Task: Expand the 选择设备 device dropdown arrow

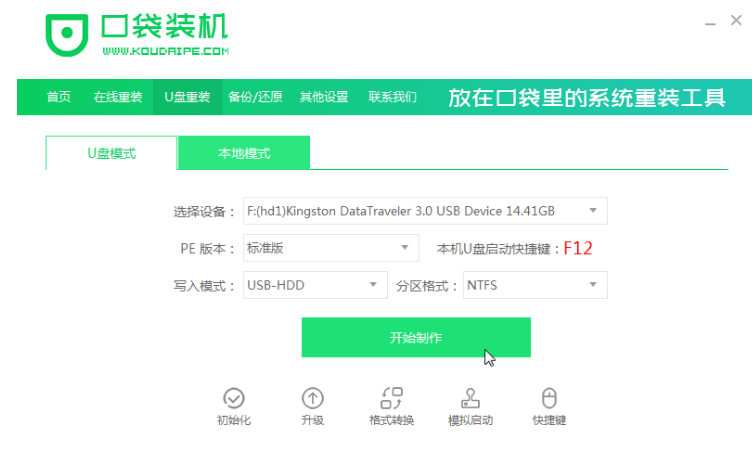Action: tap(593, 211)
